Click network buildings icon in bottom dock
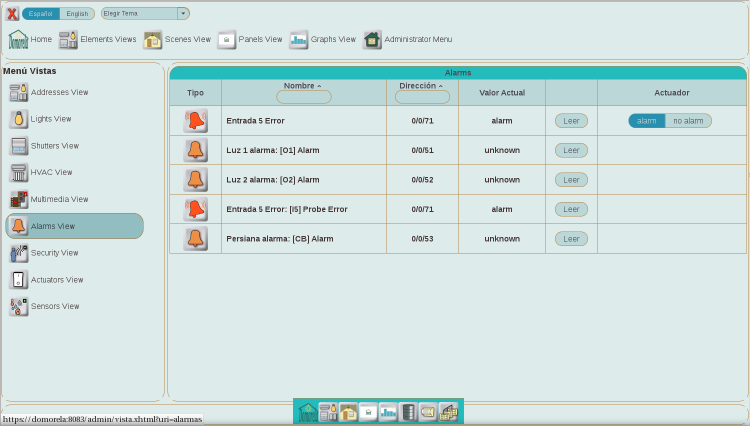Viewport: 750px width, 426px height. (448, 412)
